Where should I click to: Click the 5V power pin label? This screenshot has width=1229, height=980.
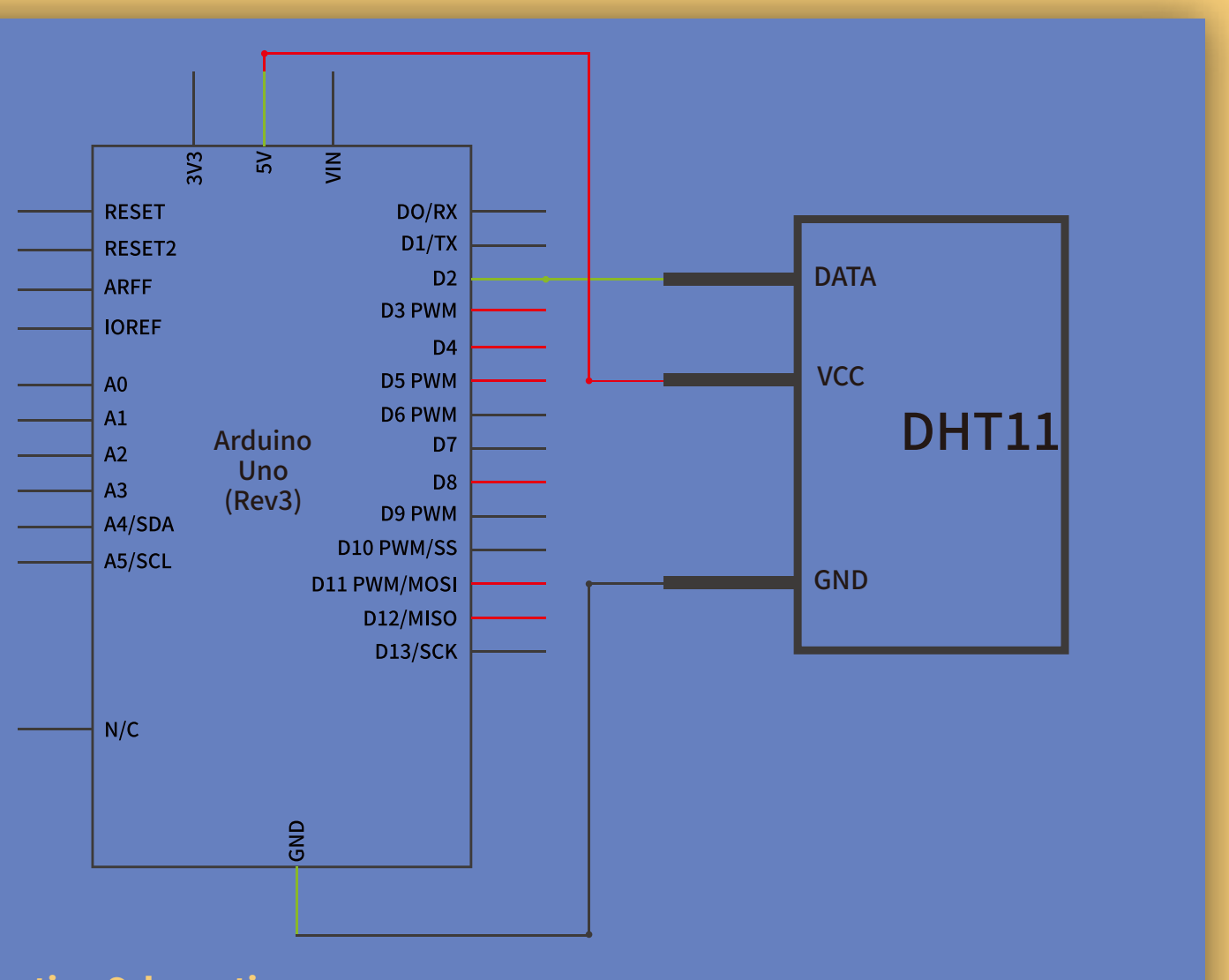(264, 162)
